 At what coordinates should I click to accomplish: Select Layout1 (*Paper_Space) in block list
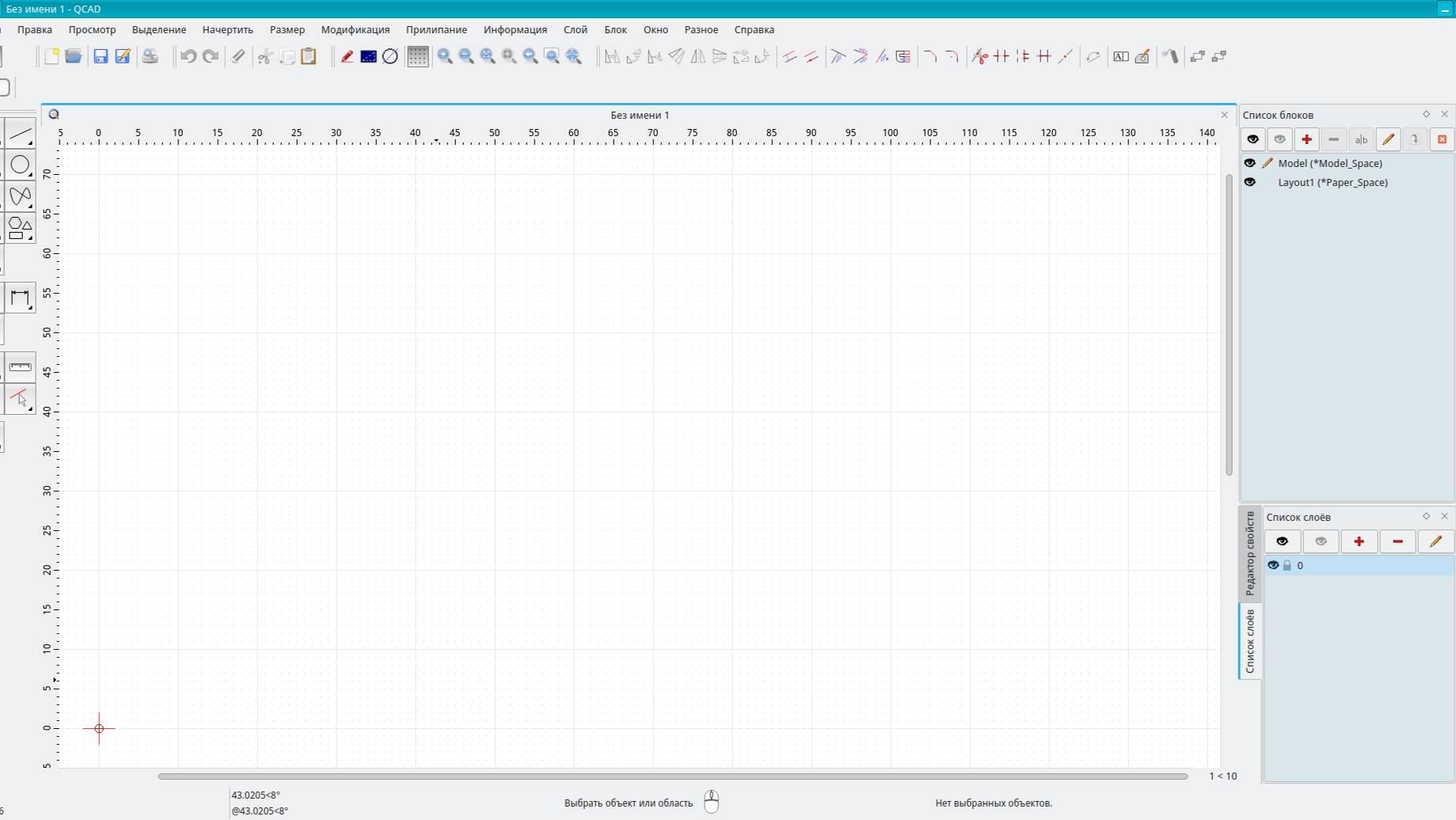pyautogui.click(x=1332, y=182)
